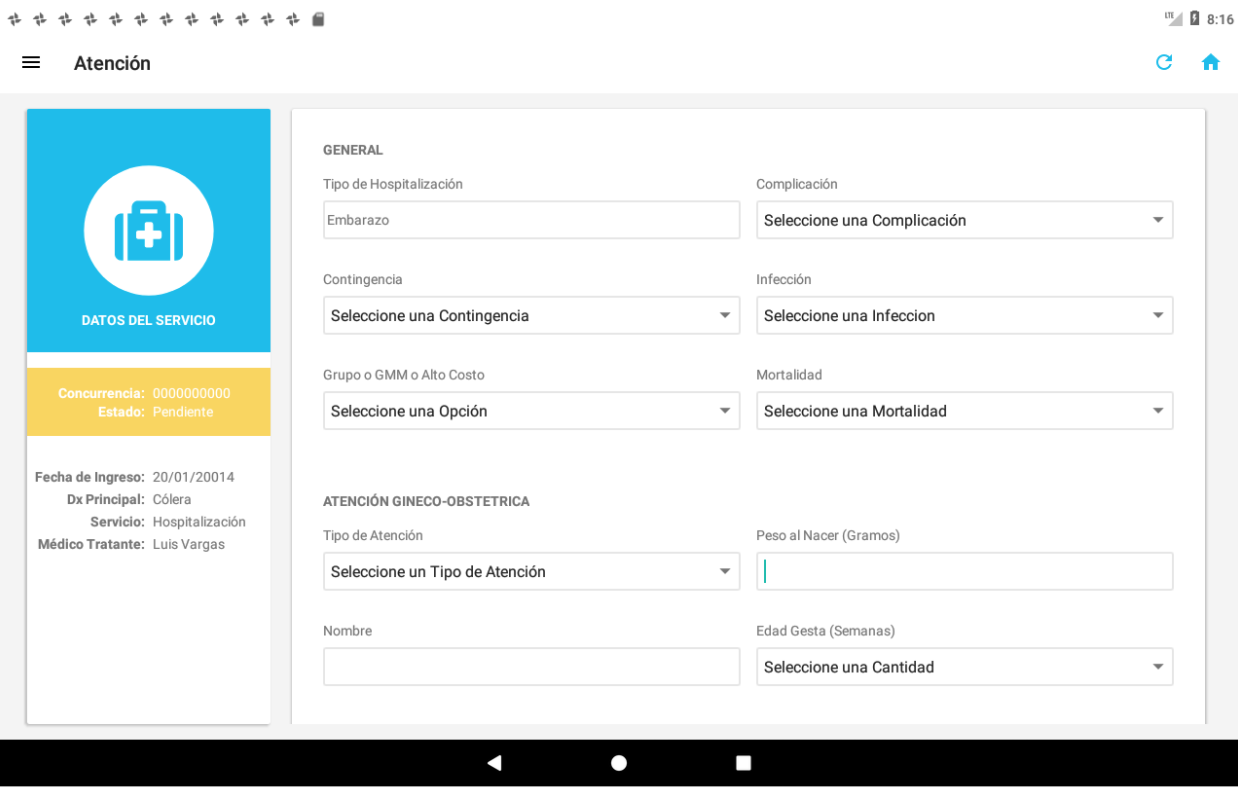Screen dimensions: 1238x788
Task: Click the Nombre text field
Action: tap(531, 667)
